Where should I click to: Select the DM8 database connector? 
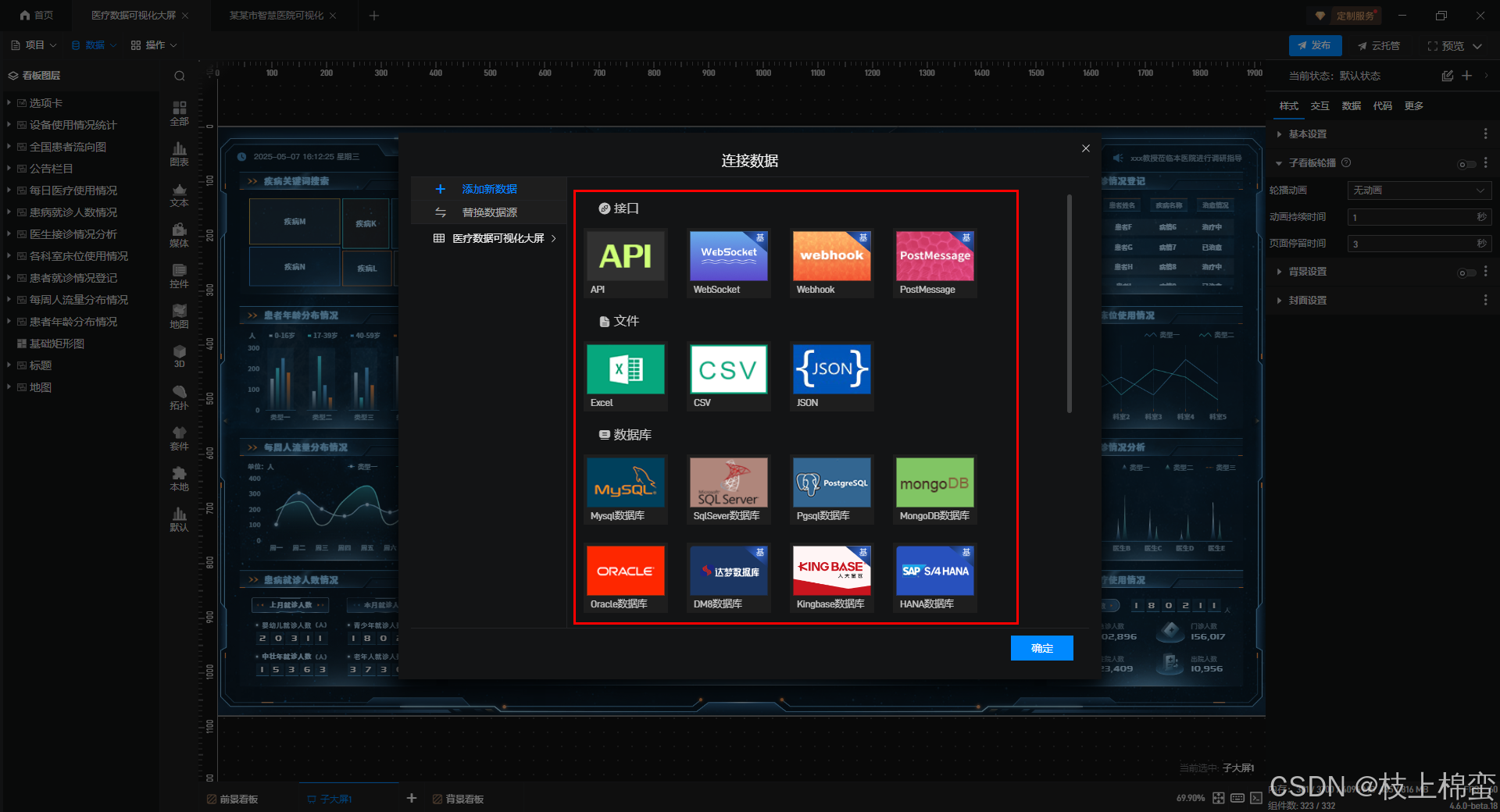(x=729, y=578)
